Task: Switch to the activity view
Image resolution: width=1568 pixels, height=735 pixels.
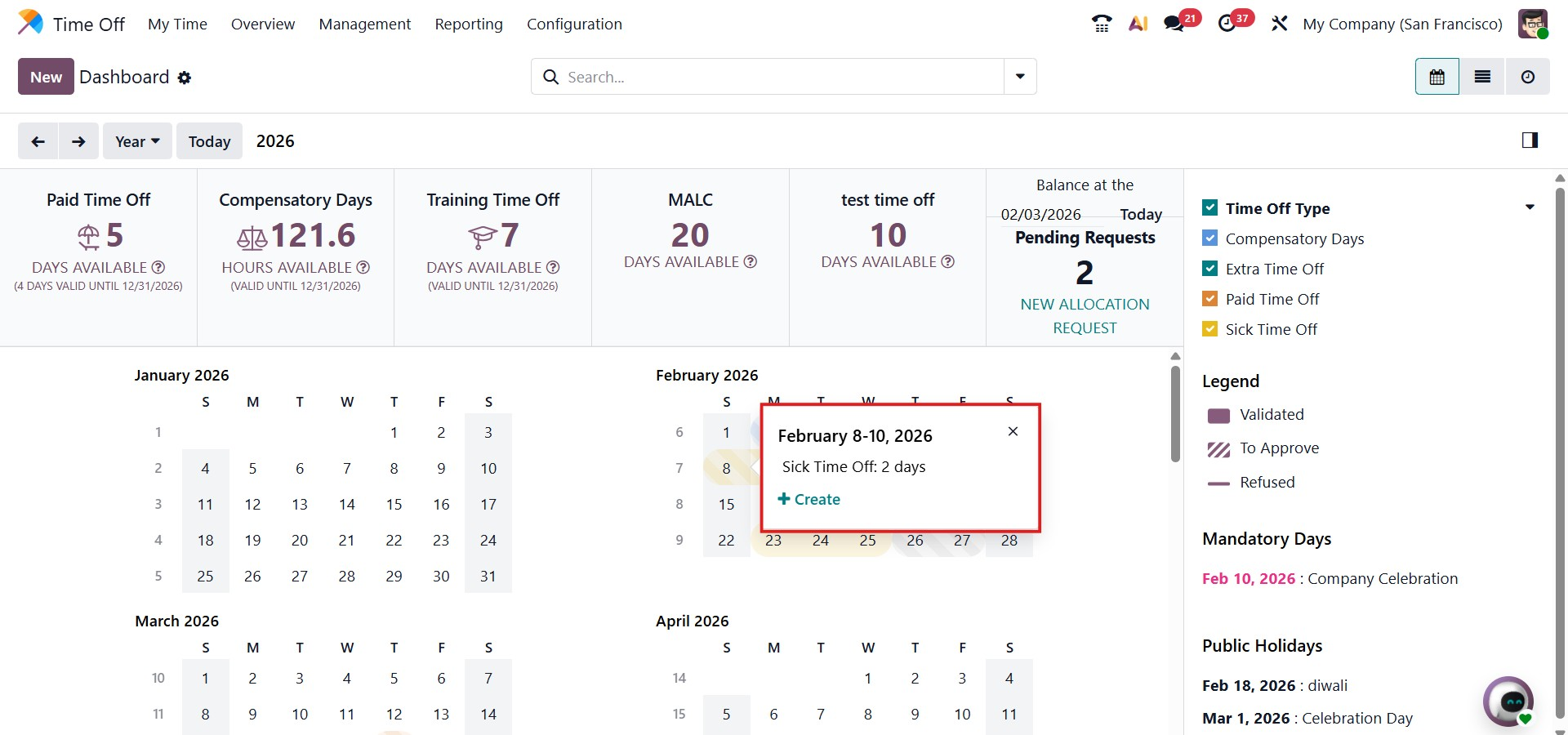Action: tap(1527, 77)
